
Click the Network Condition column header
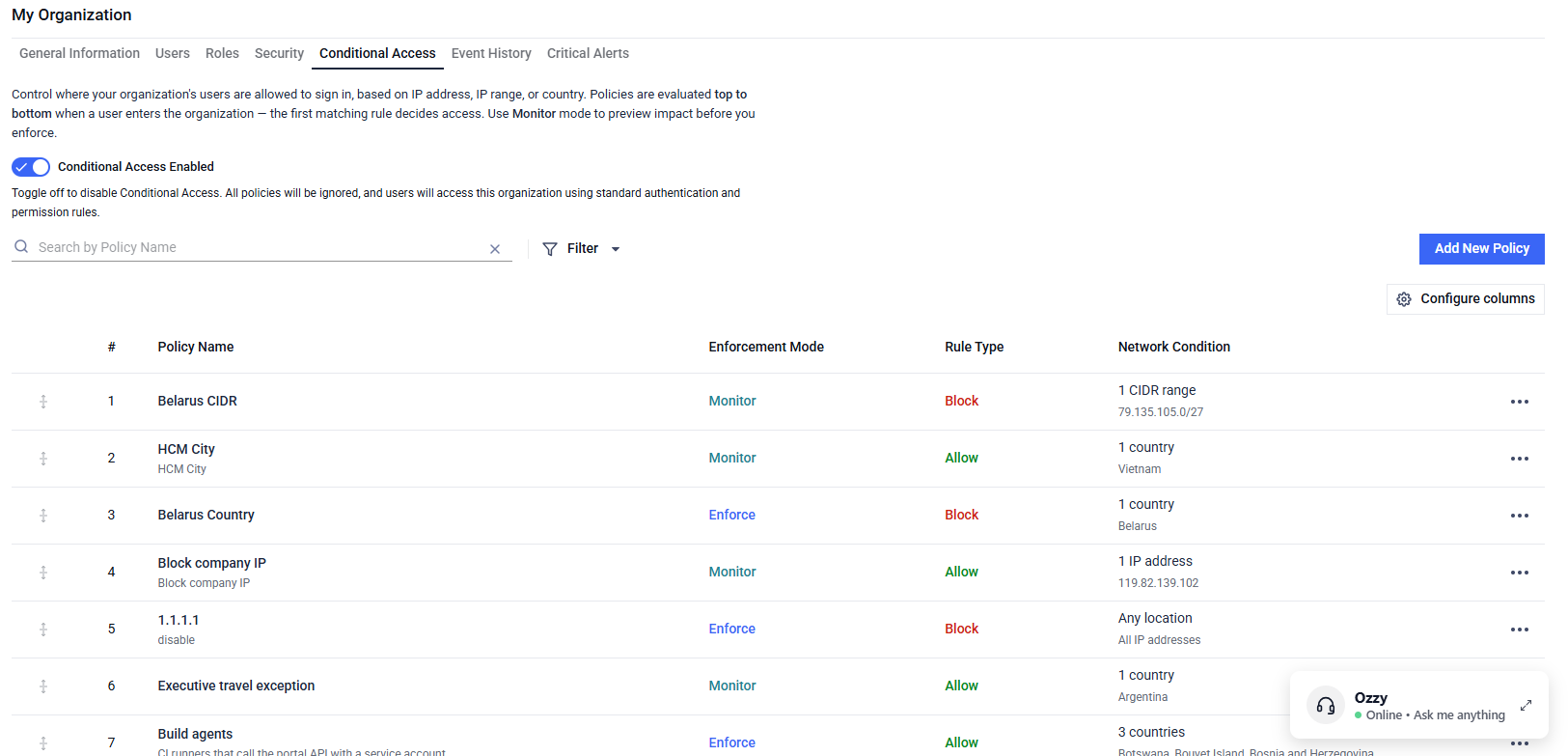pyautogui.click(x=1174, y=347)
